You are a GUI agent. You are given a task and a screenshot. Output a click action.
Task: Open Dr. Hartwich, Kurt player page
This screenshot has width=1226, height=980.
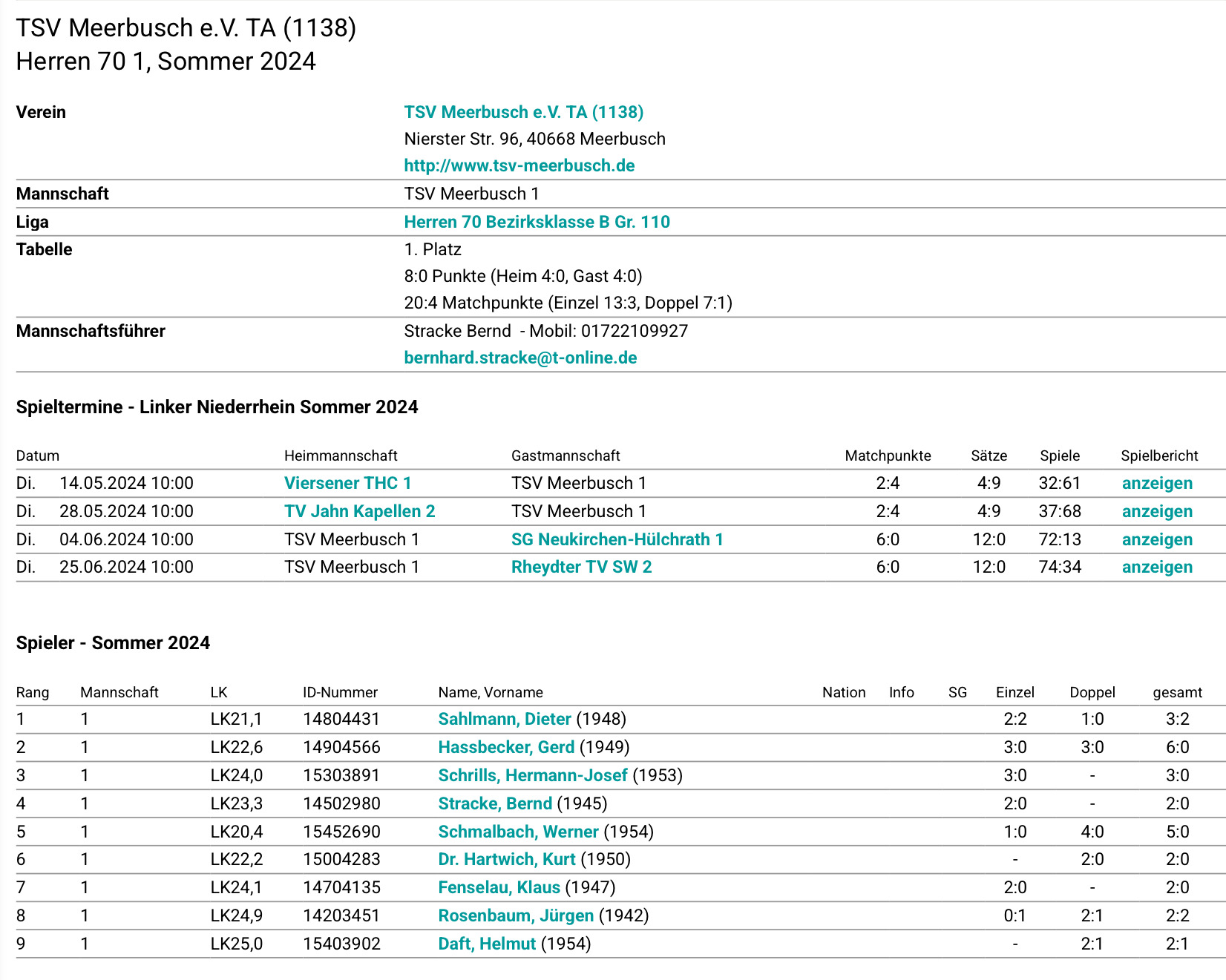pos(506,859)
